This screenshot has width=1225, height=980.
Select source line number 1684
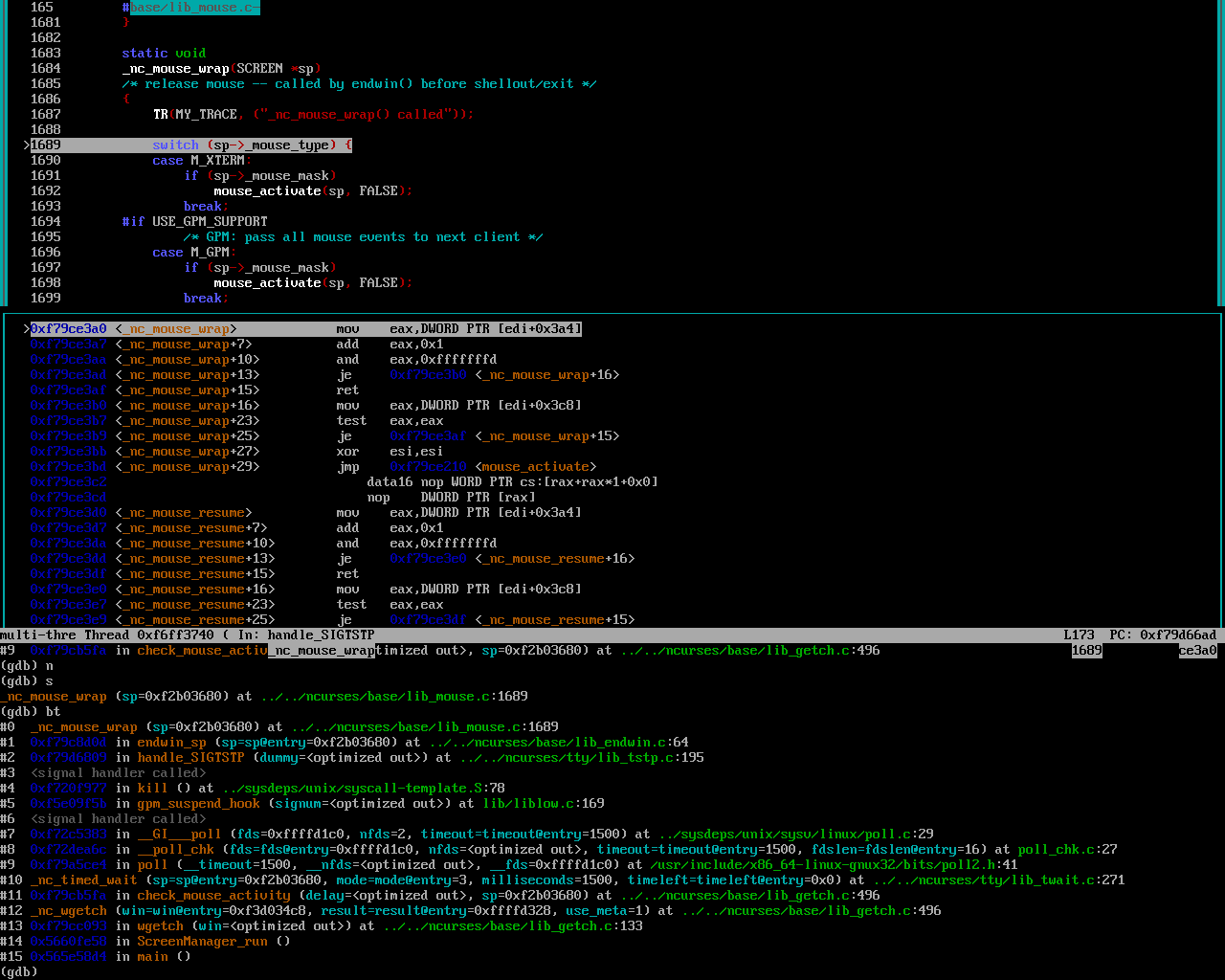click(x=45, y=69)
